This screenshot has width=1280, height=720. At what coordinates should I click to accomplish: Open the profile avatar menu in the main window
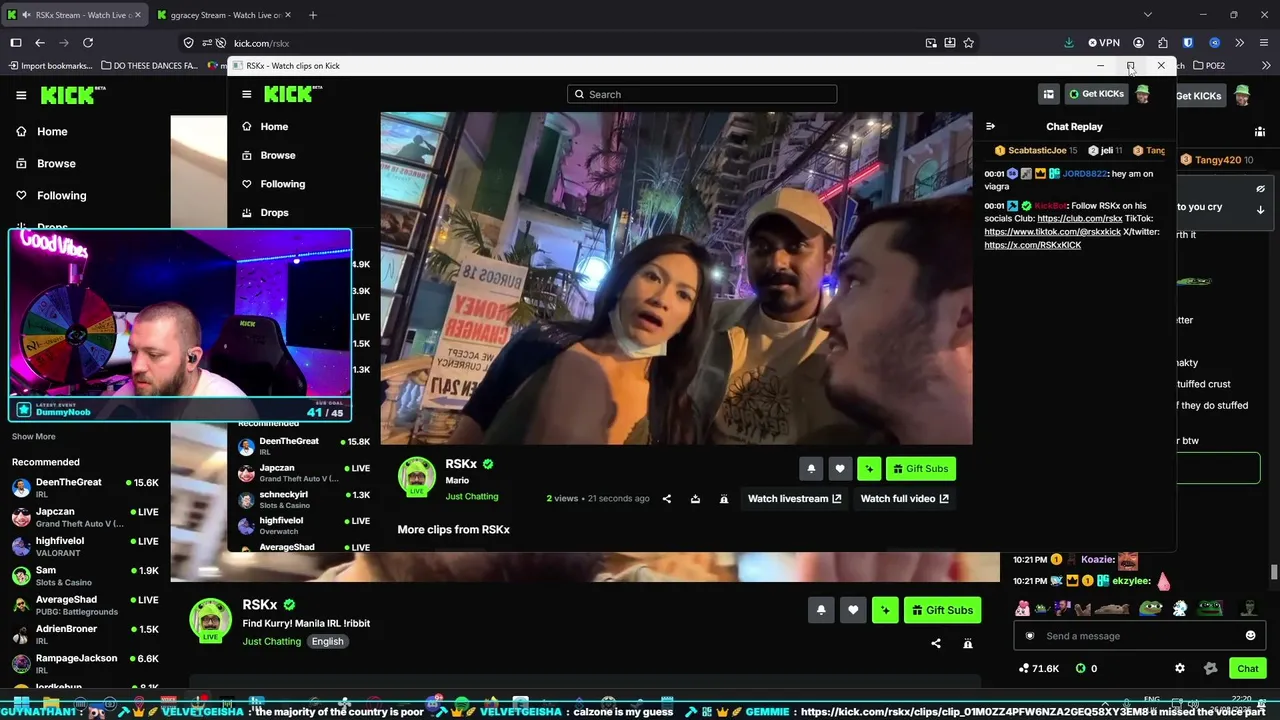(x=1242, y=96)
